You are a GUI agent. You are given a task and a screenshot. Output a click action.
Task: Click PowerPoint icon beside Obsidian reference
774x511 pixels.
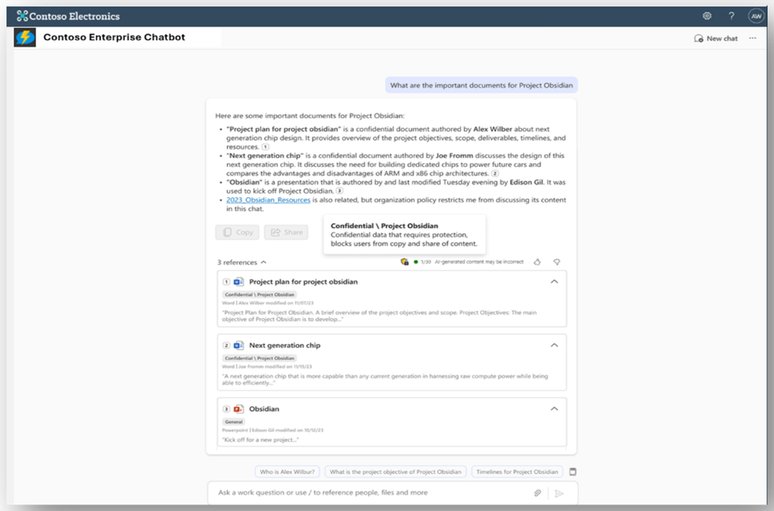238,409
